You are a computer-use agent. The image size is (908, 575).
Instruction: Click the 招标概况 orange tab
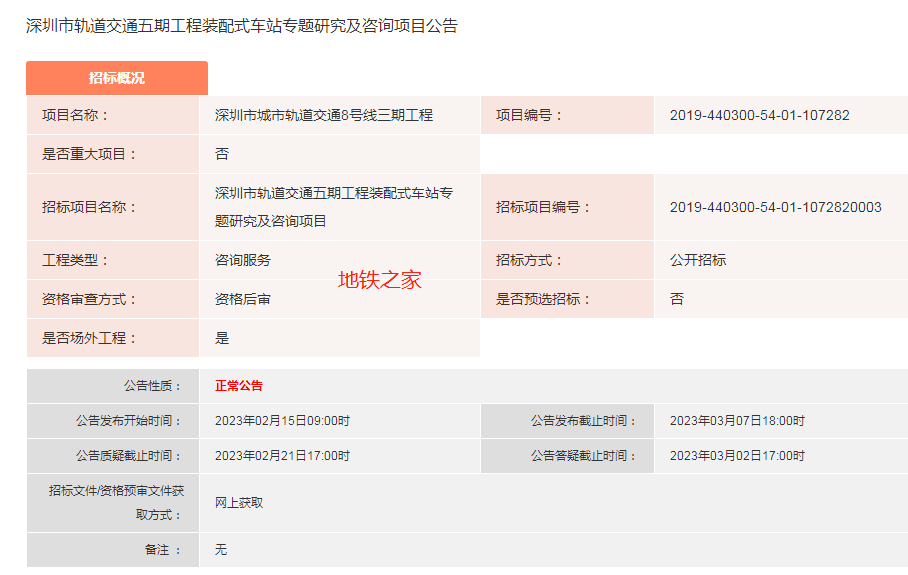click(x=116, y=78)
